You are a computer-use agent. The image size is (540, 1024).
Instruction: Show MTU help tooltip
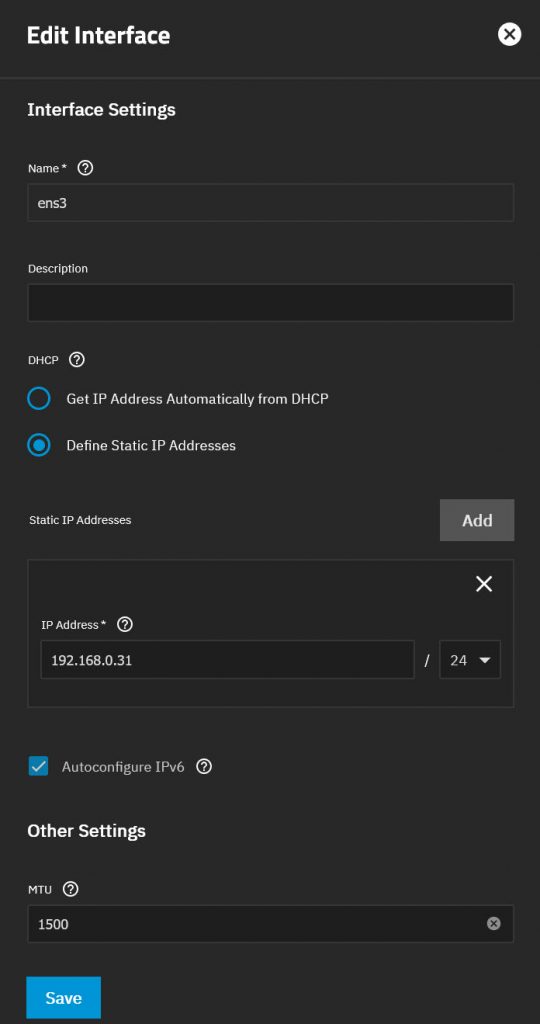71,889
